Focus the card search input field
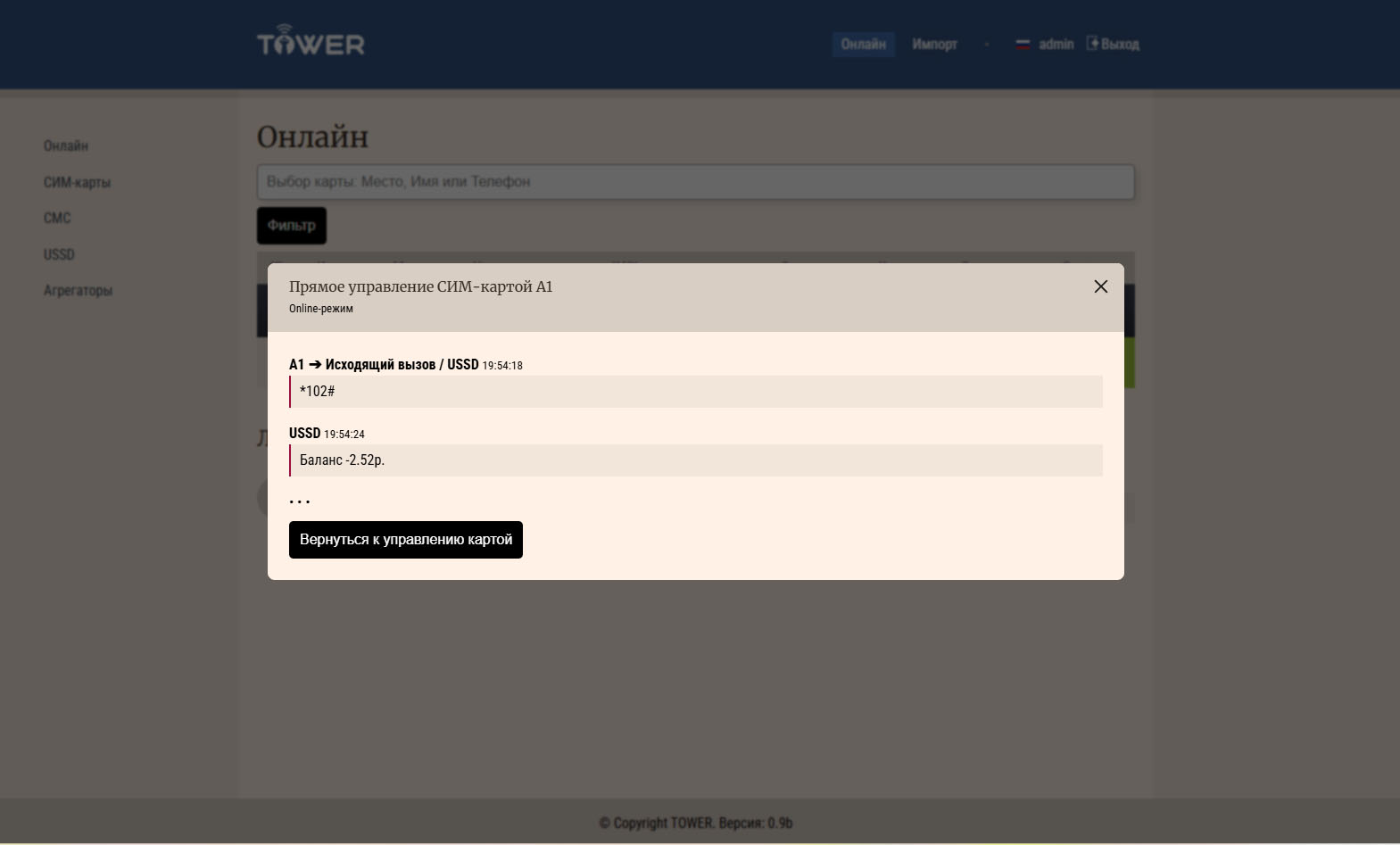The height and width of the screenshot is (845, 1400). pyautogui.click(x=695, y=182)
